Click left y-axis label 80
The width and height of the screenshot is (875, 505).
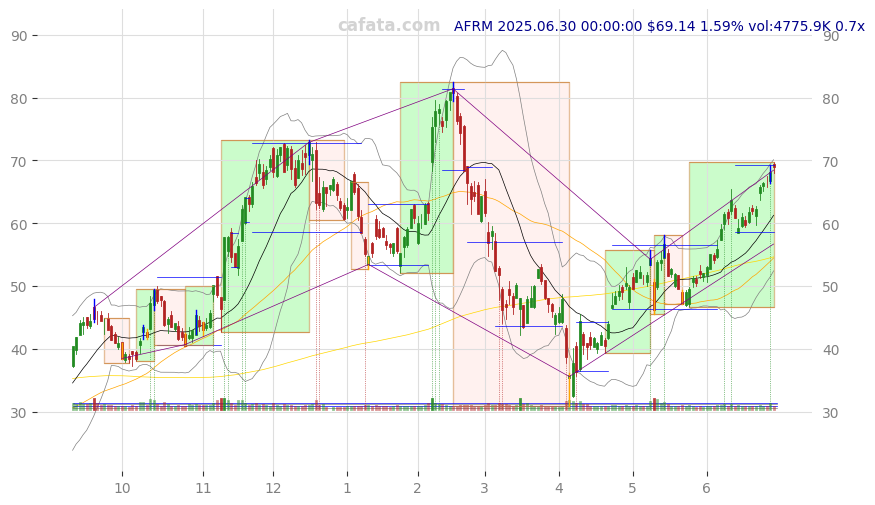tap(18, 99)
